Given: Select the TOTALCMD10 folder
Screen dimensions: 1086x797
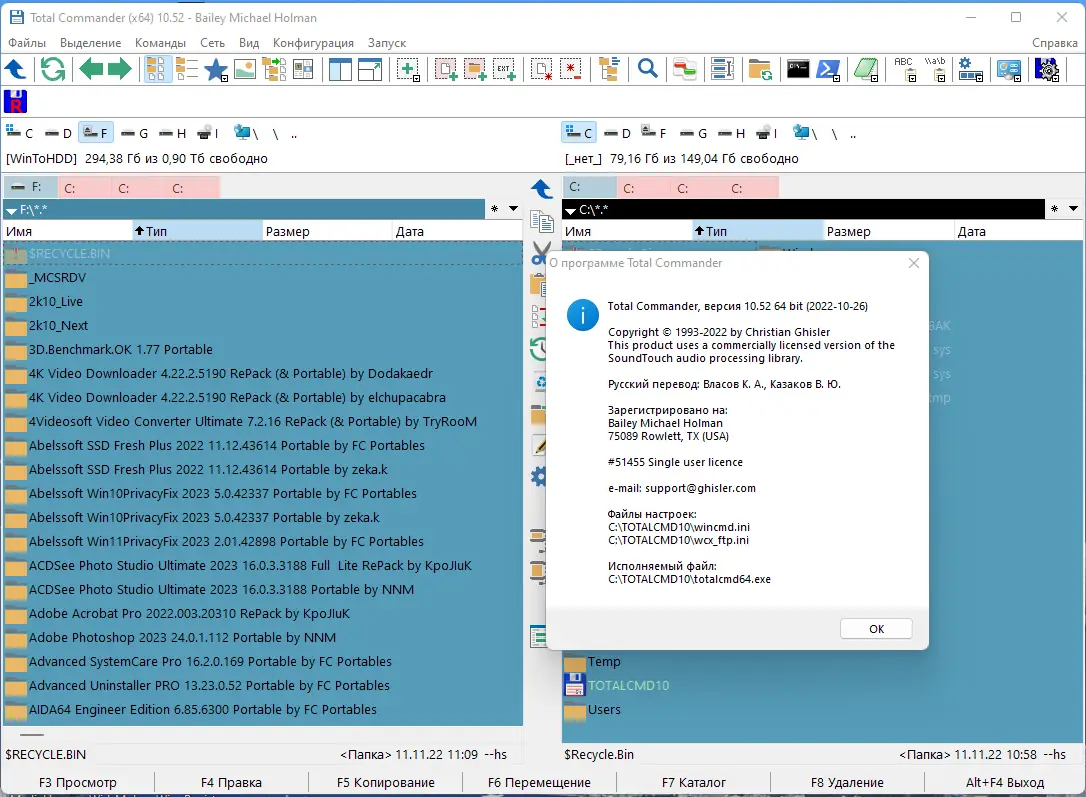Looking at the screenshot, I should 628,685.
